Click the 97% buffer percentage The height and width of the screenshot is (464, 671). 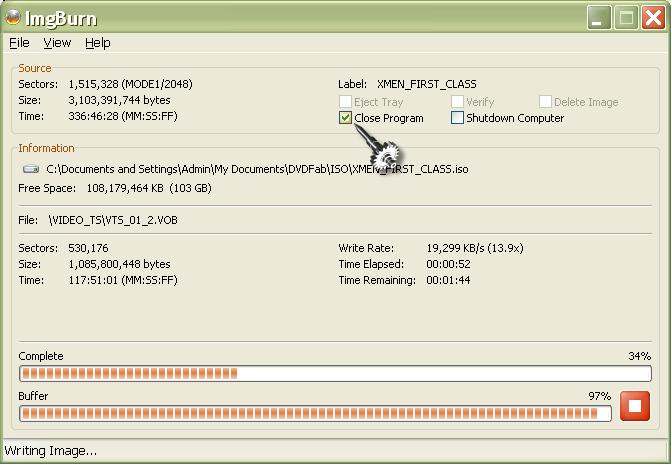point(600,396)
